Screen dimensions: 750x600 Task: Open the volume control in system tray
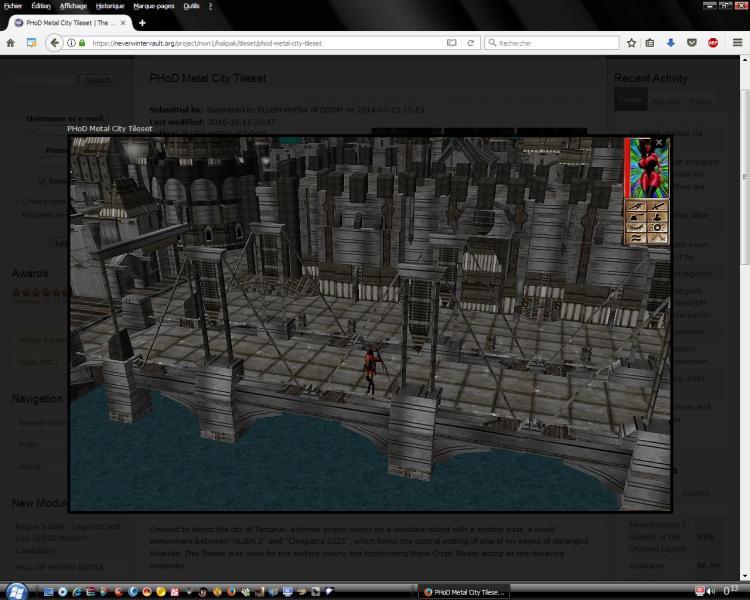(x=711, y=592)
